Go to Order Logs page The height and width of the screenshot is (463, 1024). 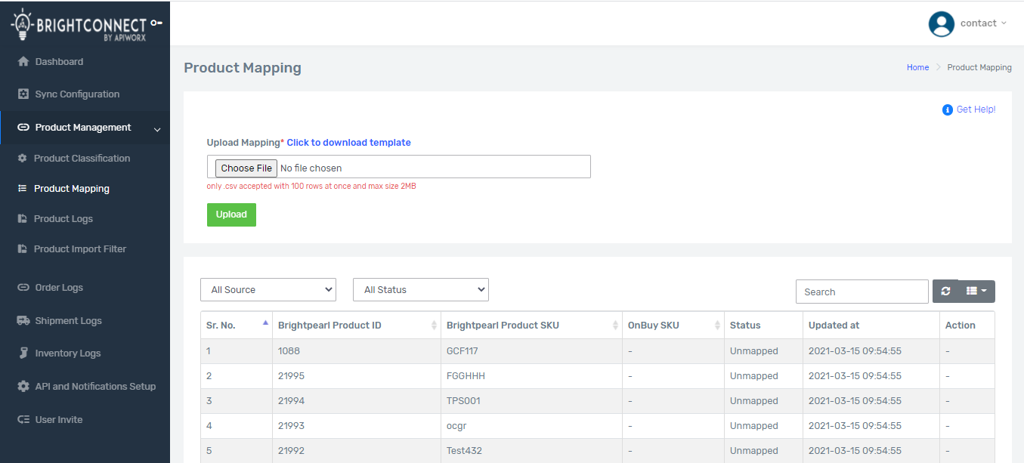(x=58, y=287)
